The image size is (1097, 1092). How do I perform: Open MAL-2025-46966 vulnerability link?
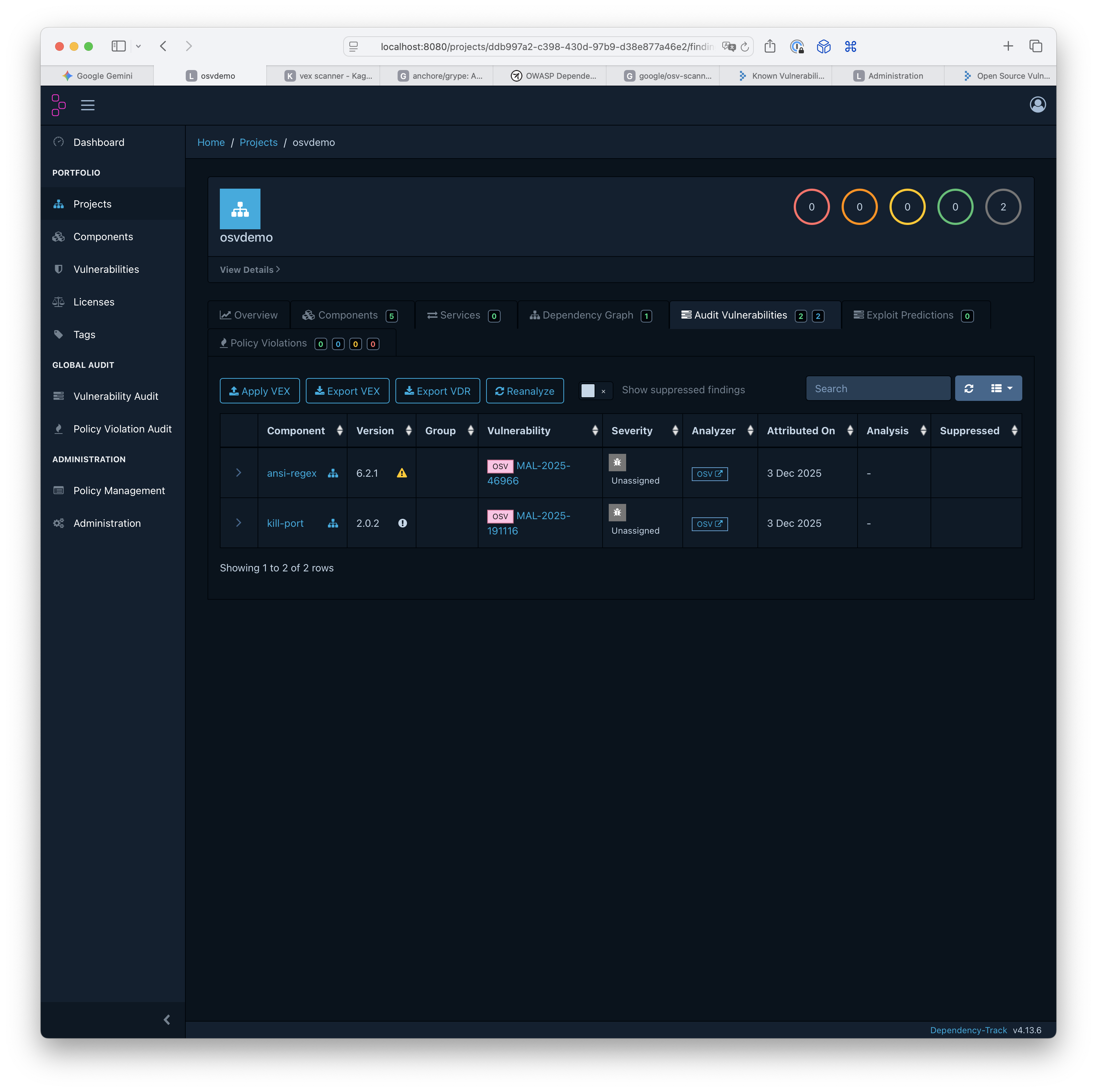coord(542,466)
